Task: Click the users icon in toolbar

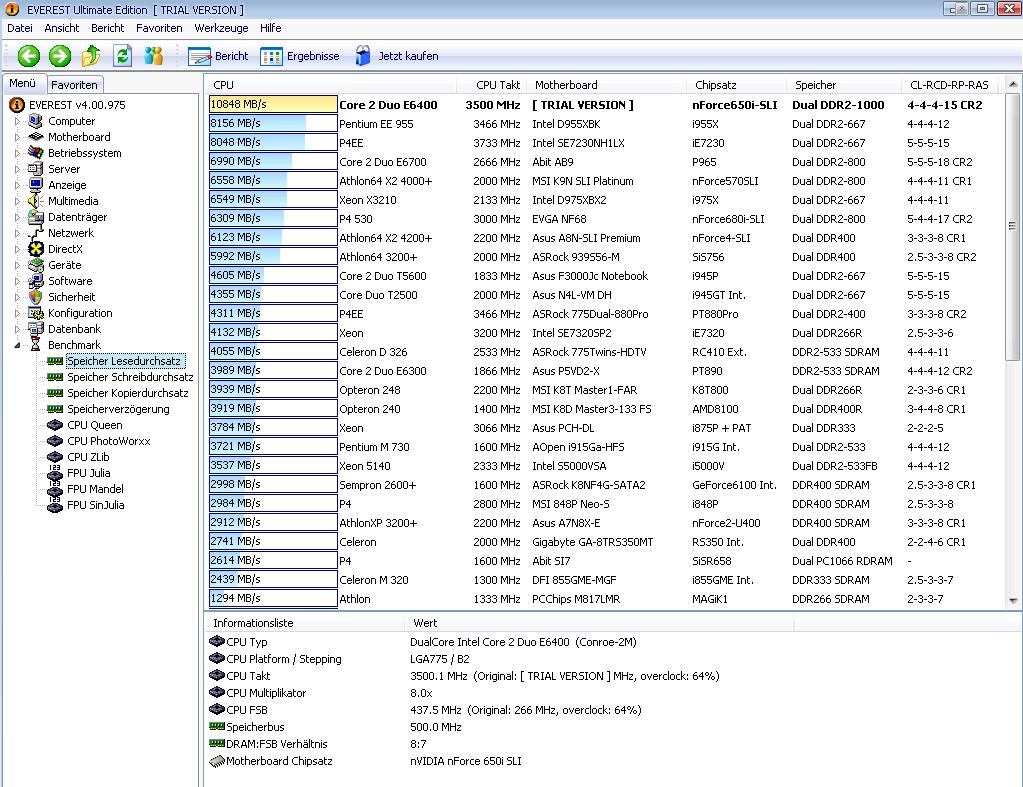Action: (153, 56)
